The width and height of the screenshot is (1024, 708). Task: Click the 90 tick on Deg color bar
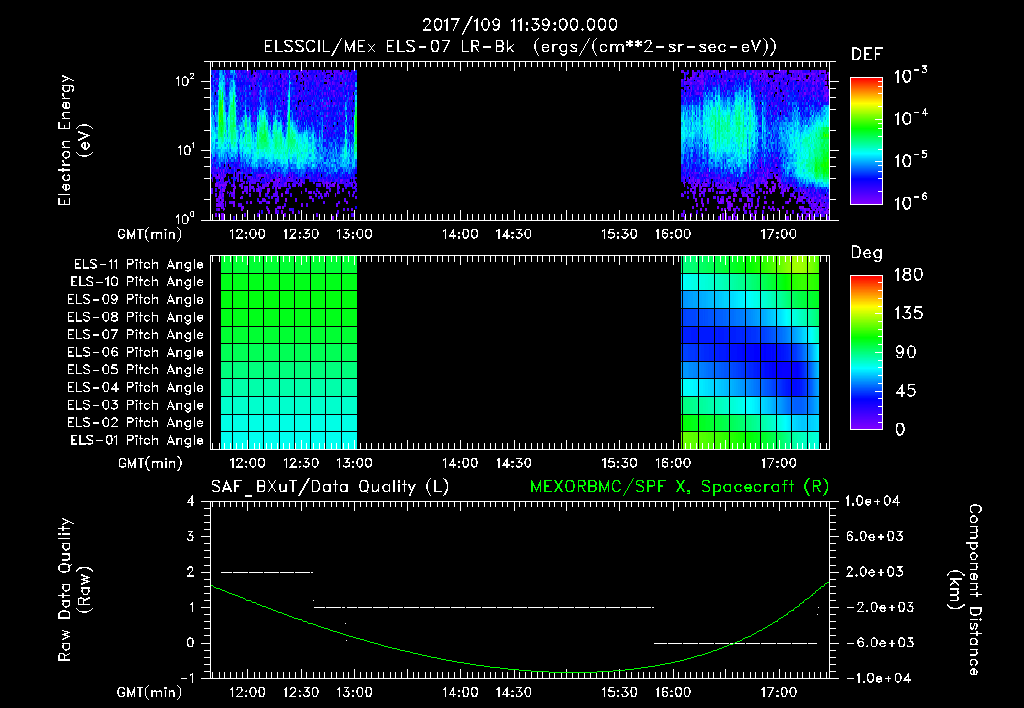tap(906, 353)
